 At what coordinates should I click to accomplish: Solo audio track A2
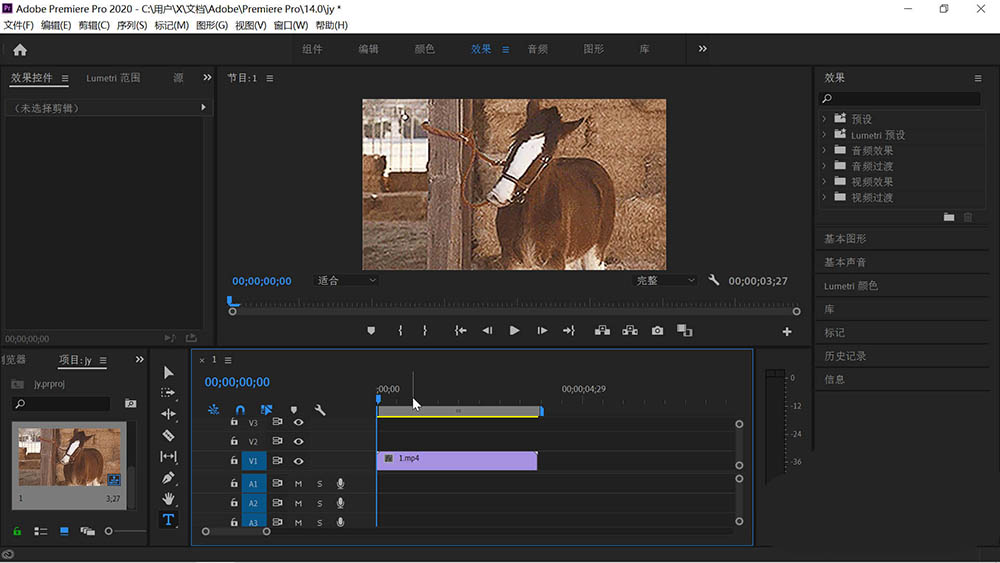[320, 503]
